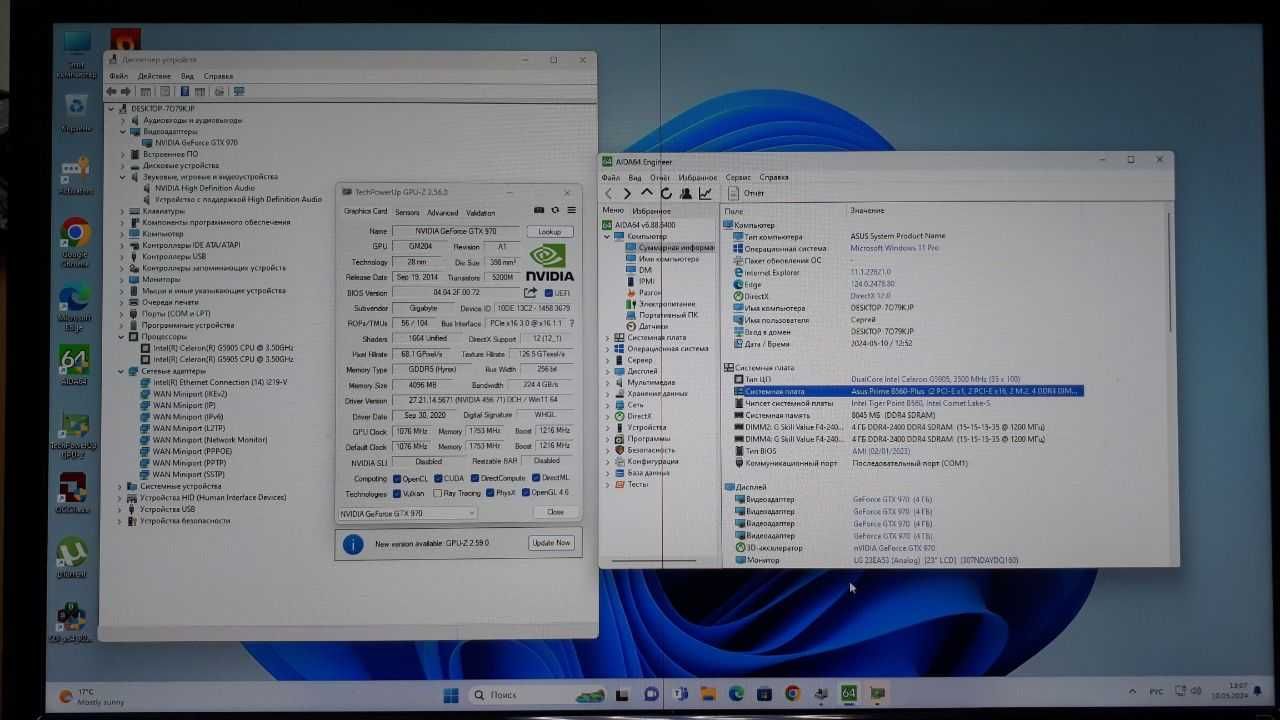Screen dimensions: 1280x720
Task: Enable the Ray Tracing checkbox
Action: [436, 493]
